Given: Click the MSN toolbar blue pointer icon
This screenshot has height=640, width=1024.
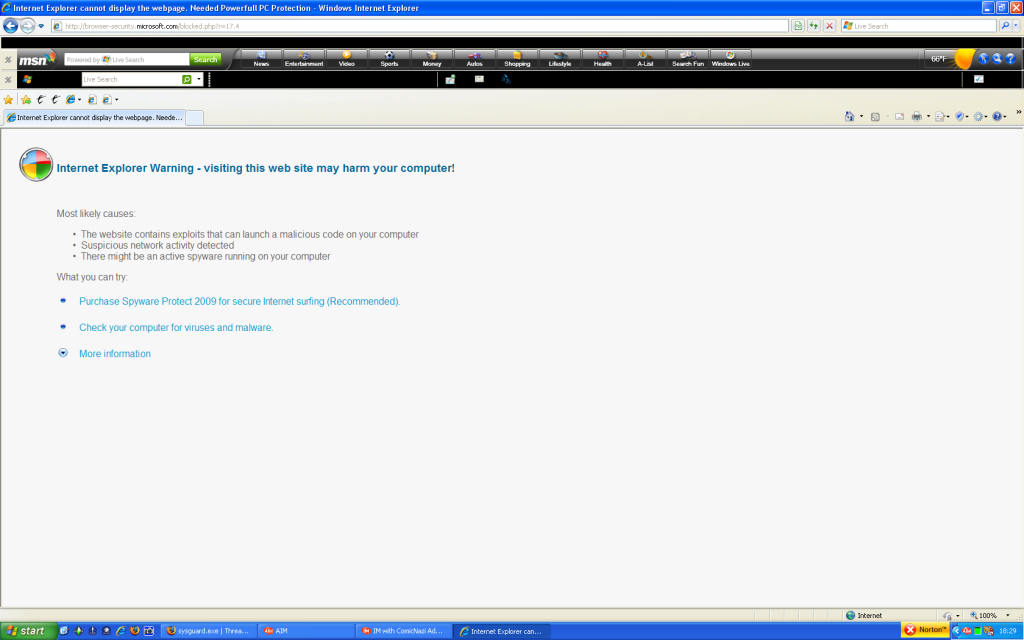Looking at the screenshot, I should 984,59.
